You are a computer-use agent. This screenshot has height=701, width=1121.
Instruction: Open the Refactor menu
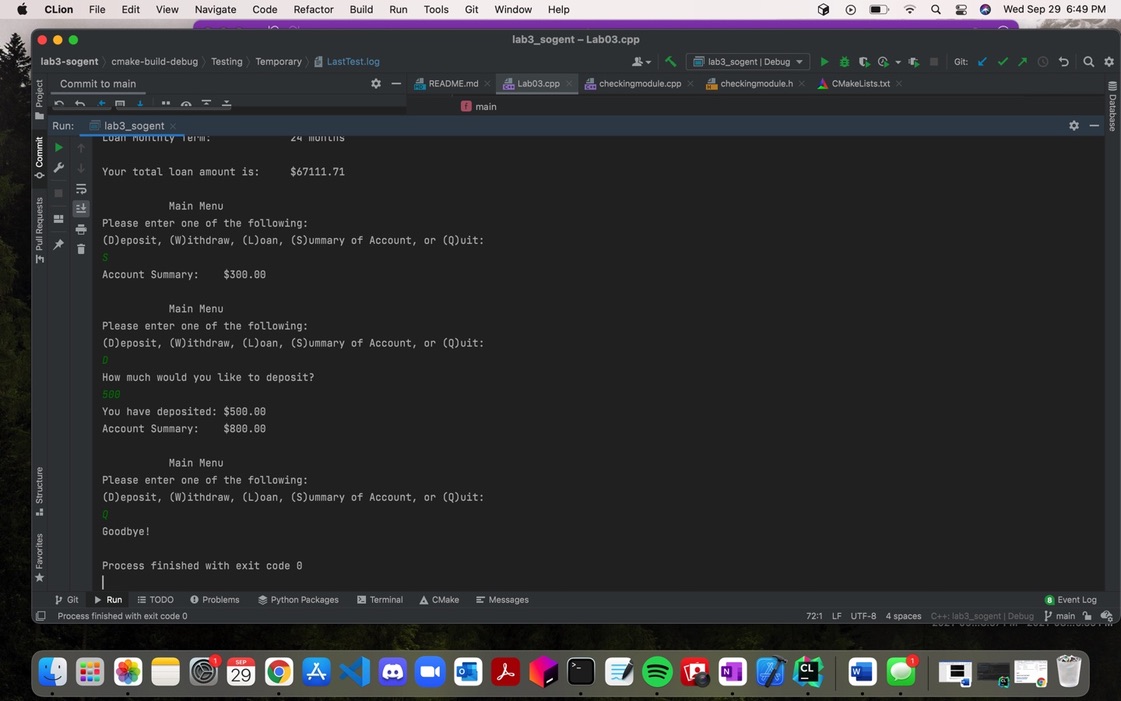click(313, 9)
